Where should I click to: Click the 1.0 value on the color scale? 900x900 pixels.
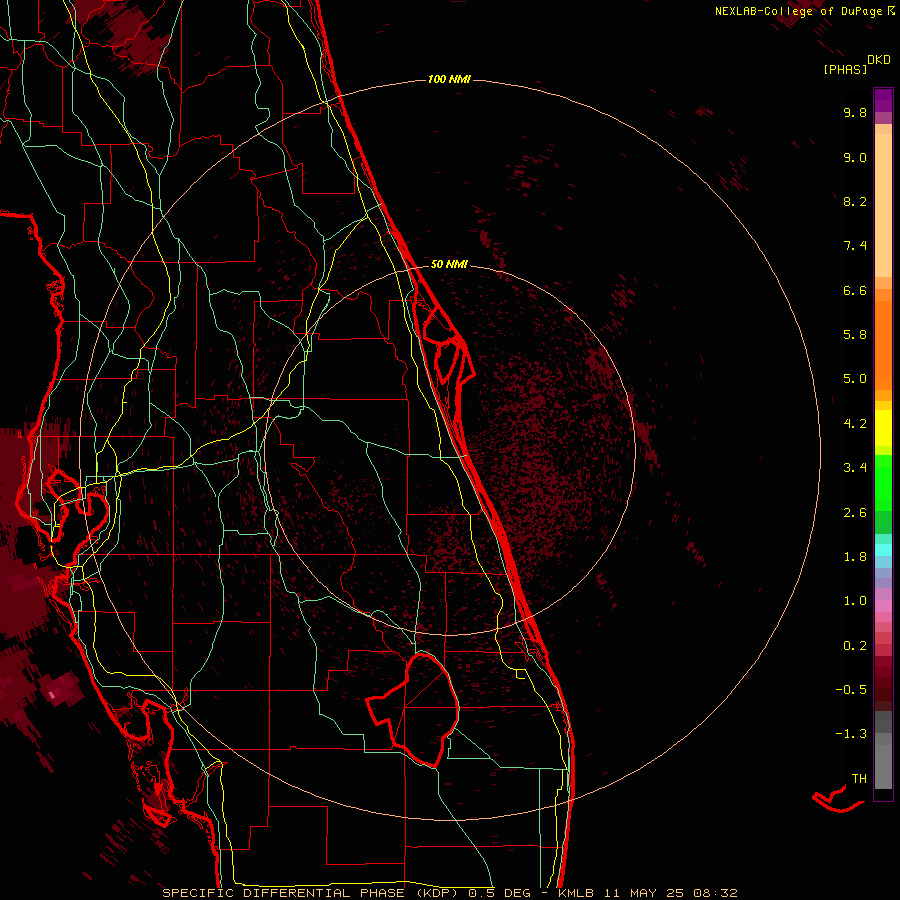[855, 601]
